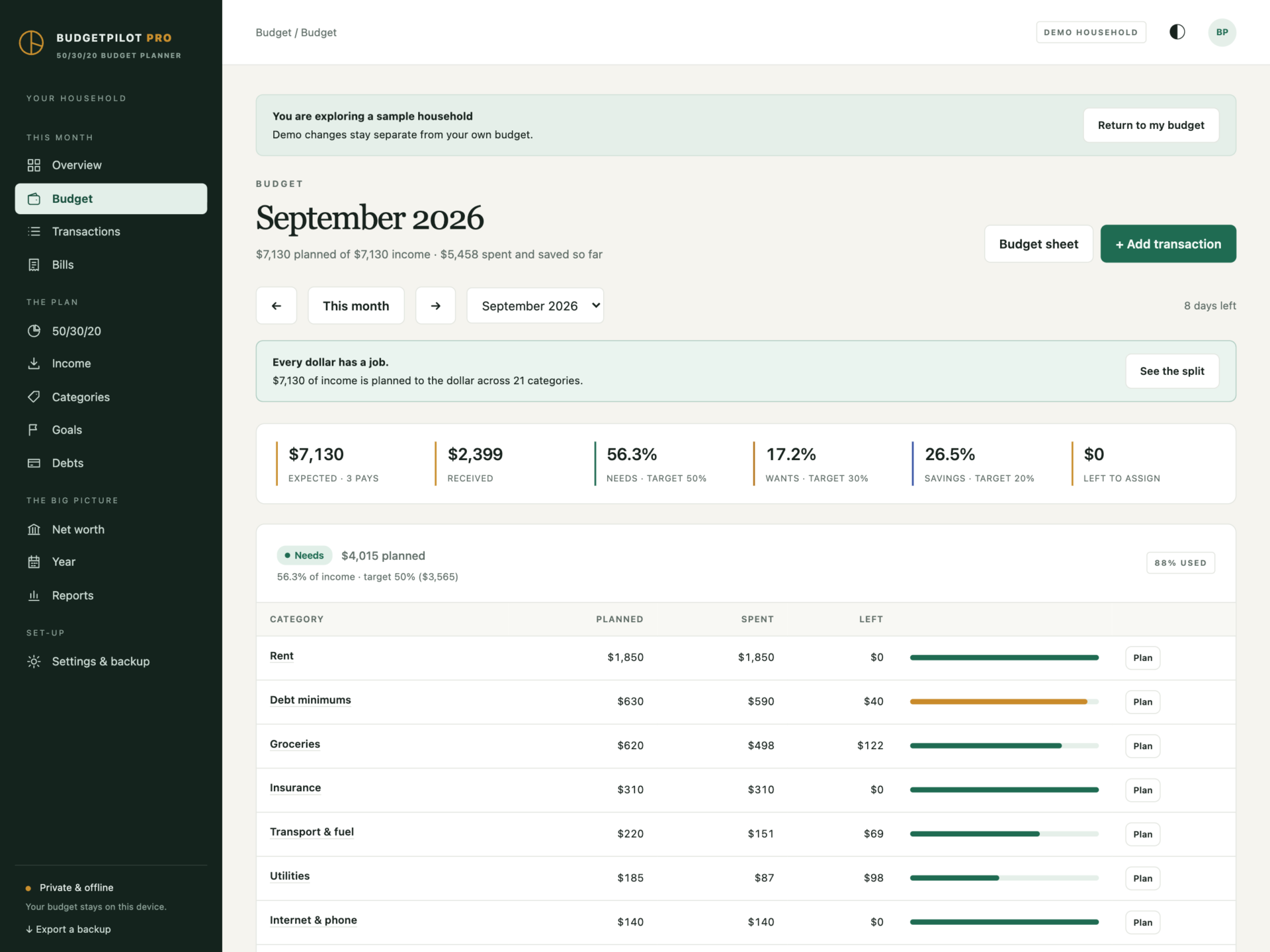Click See the split button
This screenshot has width=1270, height=952.
coord(1172,371)
